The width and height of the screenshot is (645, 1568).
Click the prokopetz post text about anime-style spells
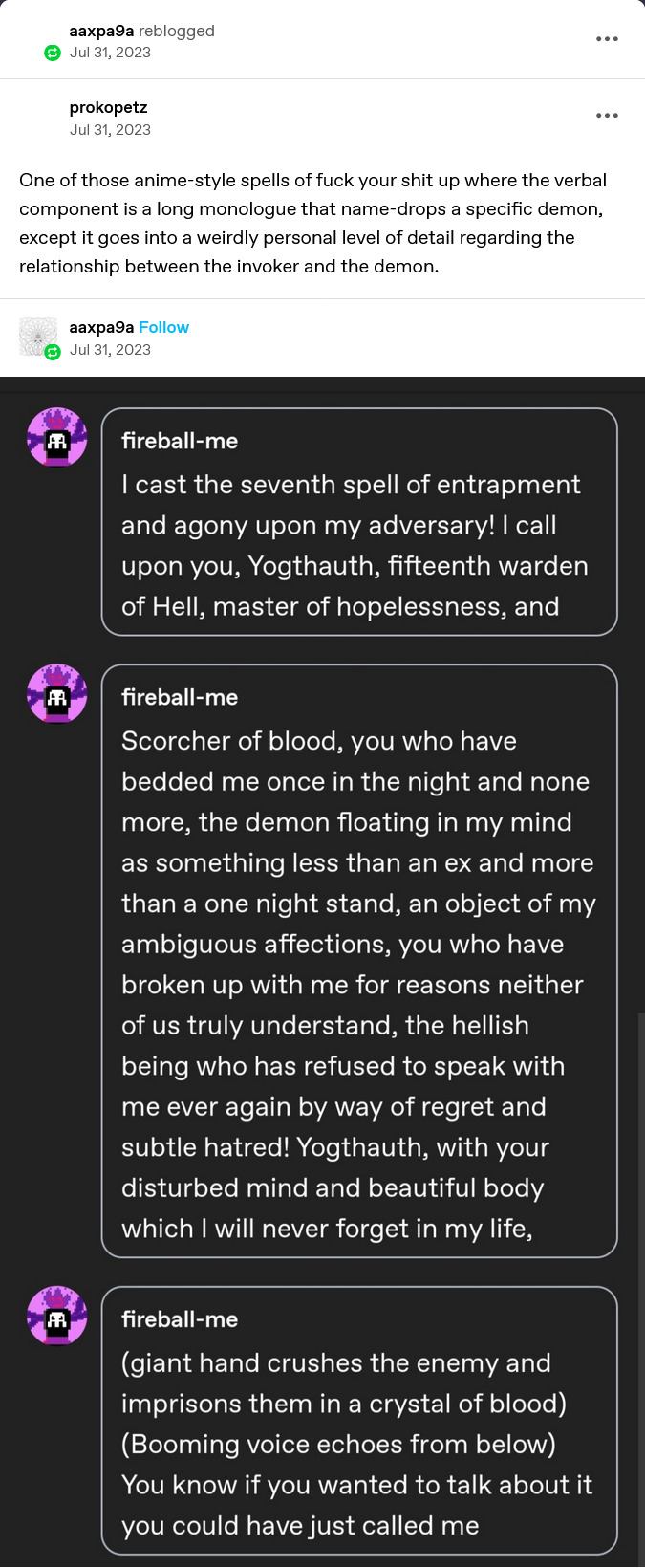313,223
